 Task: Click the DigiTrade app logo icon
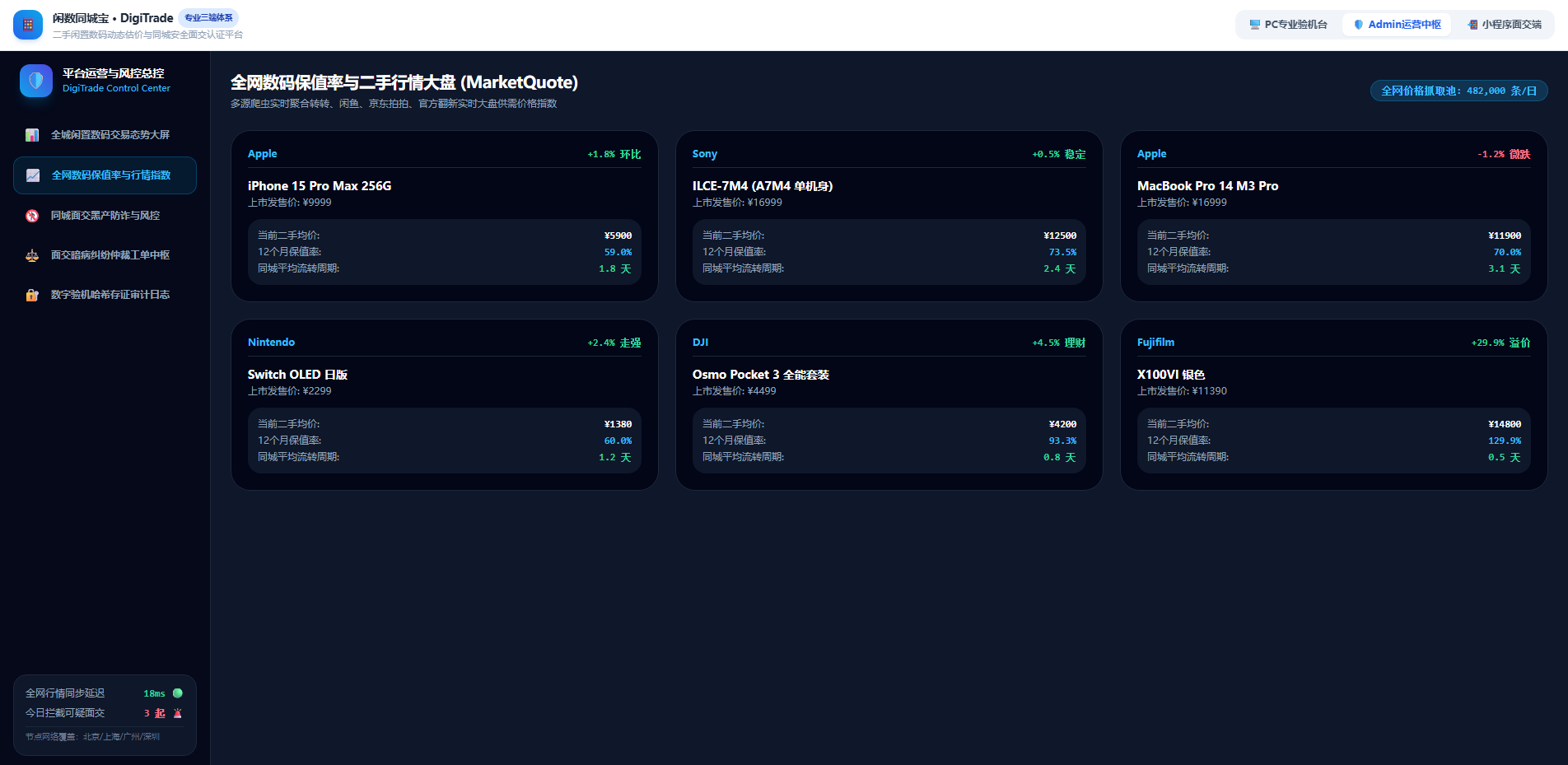click(x=28, y=25)
